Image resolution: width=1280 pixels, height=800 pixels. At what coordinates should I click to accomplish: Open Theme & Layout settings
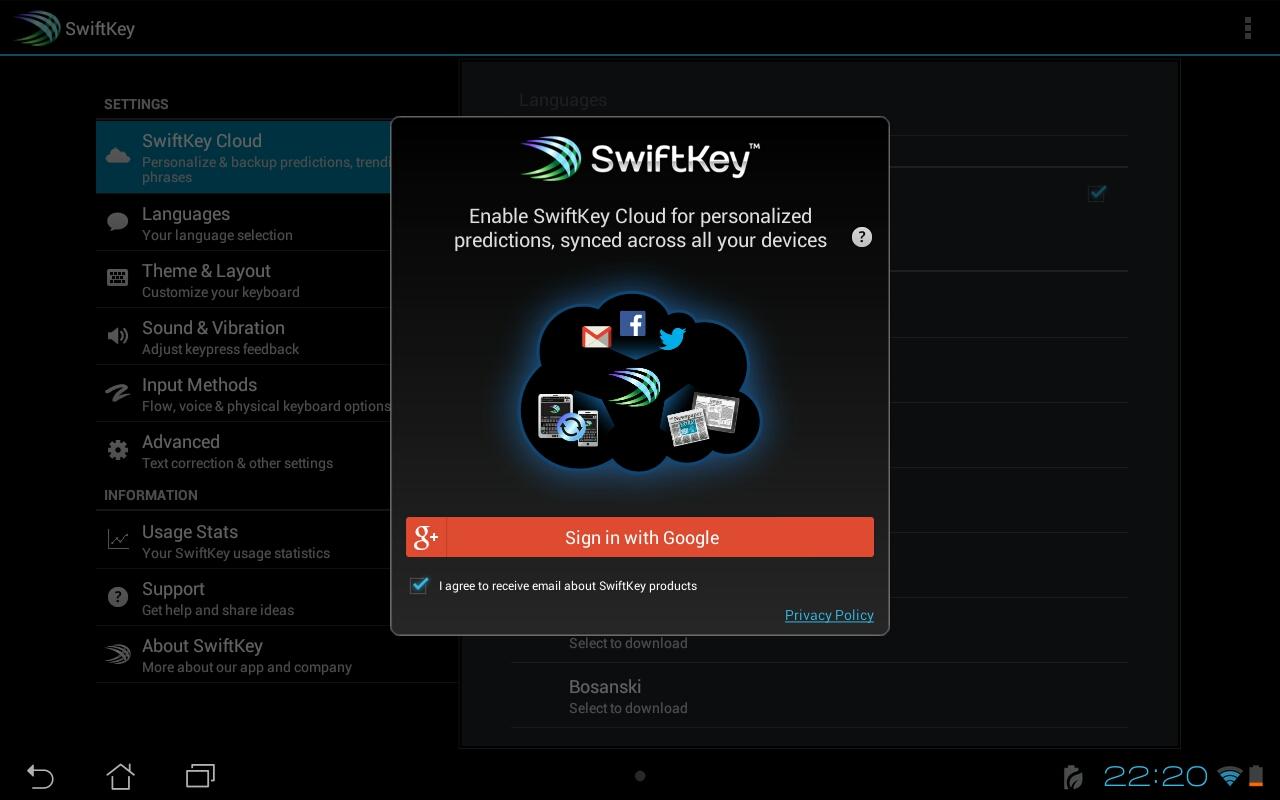click(x=244, y=279)
